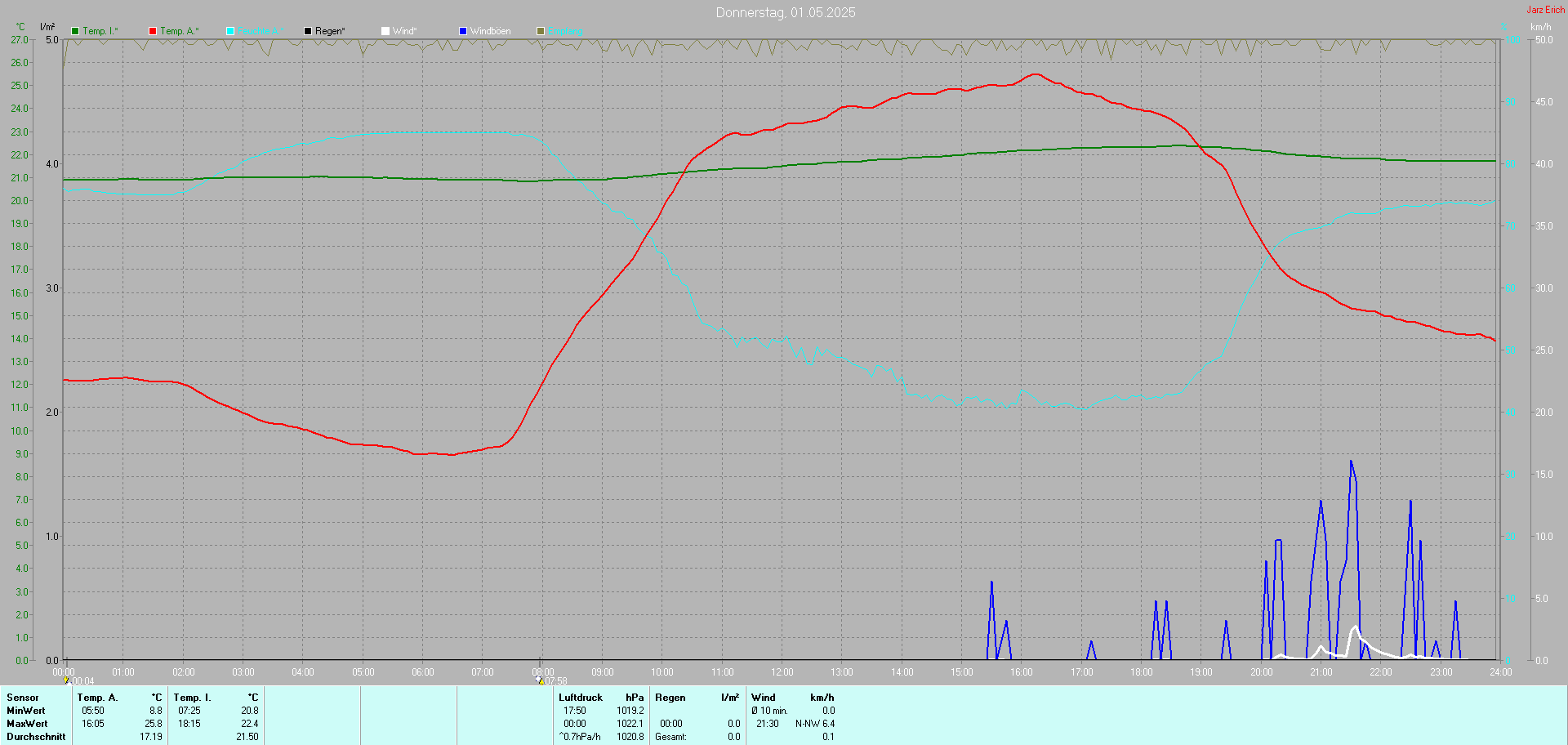Viewport: 1568px width, 745px height.
Task: Click the 'Regen' column header in table
Action: [x=670, y=698]
